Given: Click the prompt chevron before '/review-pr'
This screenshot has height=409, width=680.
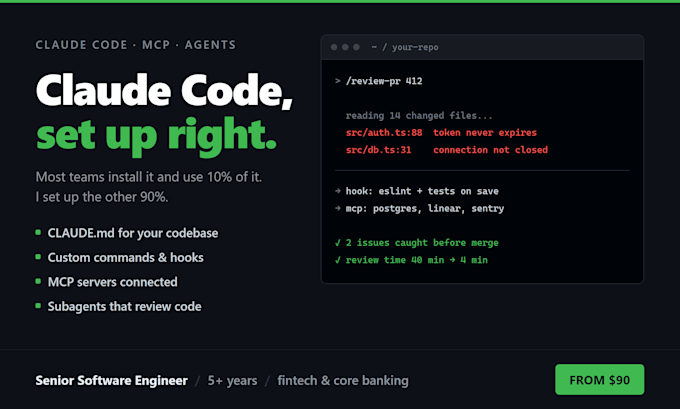Looking at the screenshot, I should tap(337, 81).
